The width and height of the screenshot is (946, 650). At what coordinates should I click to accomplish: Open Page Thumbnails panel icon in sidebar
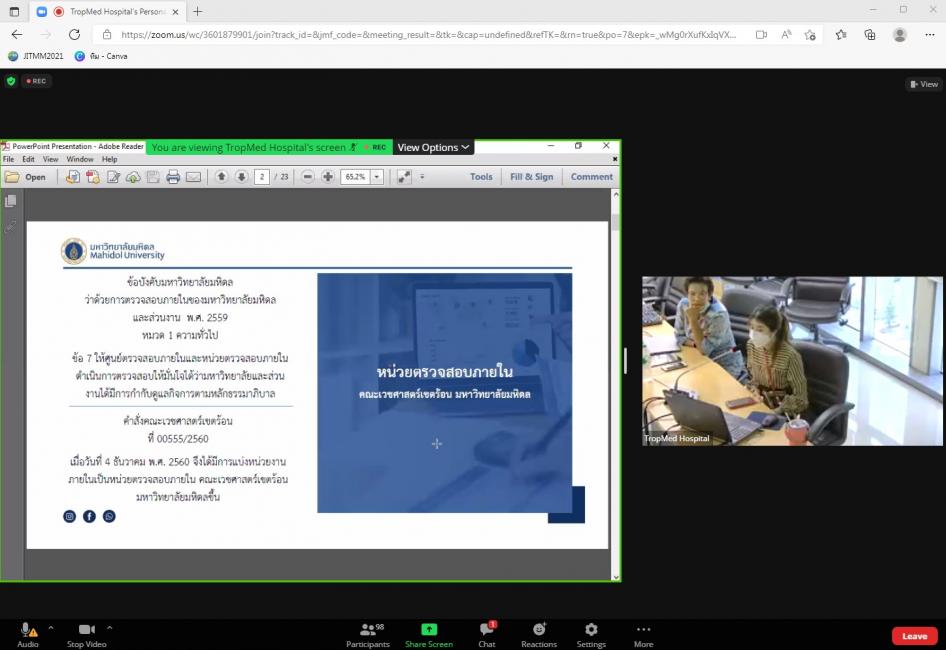11,201
